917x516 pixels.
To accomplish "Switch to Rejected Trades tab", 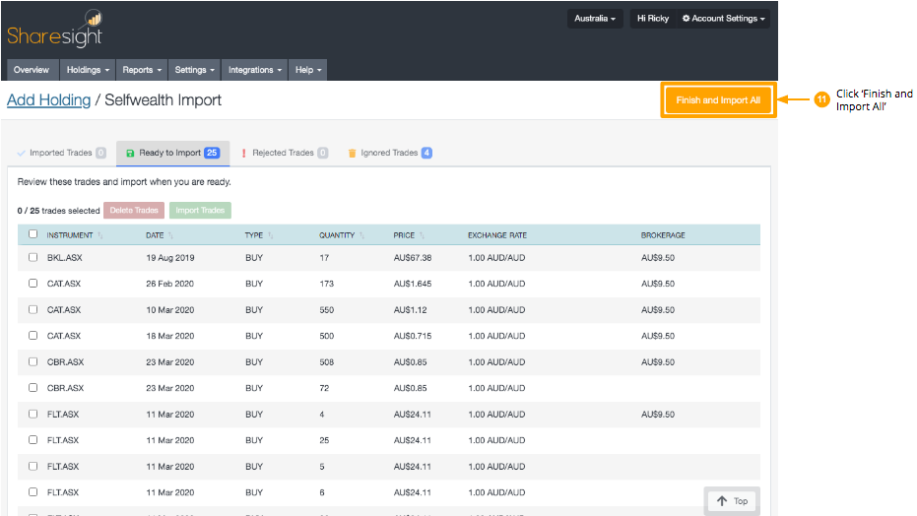I will [285, 153].
